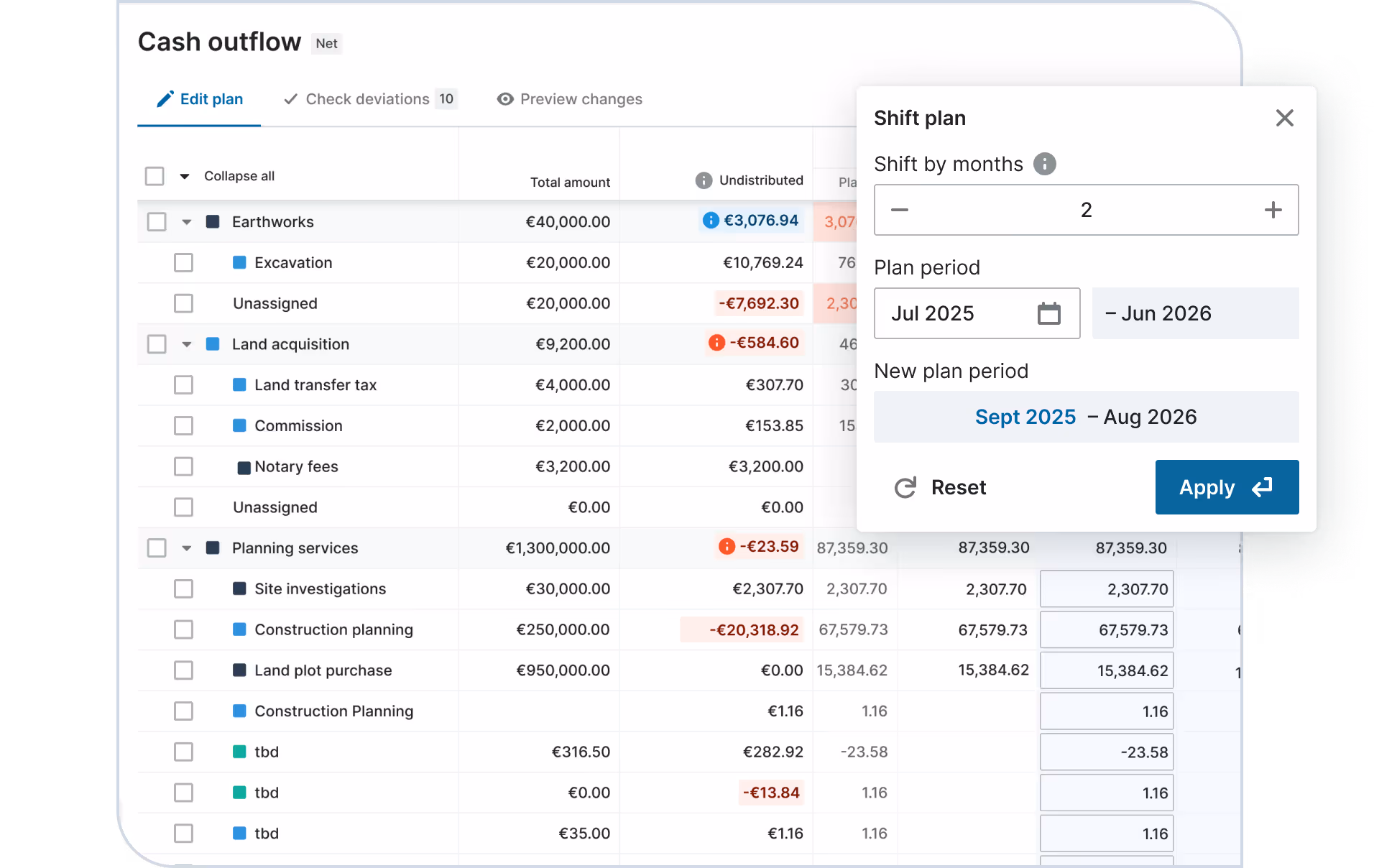Click the Land acquisition blue color square
The width and height of the screenshot is (1374, 868).
213,344
